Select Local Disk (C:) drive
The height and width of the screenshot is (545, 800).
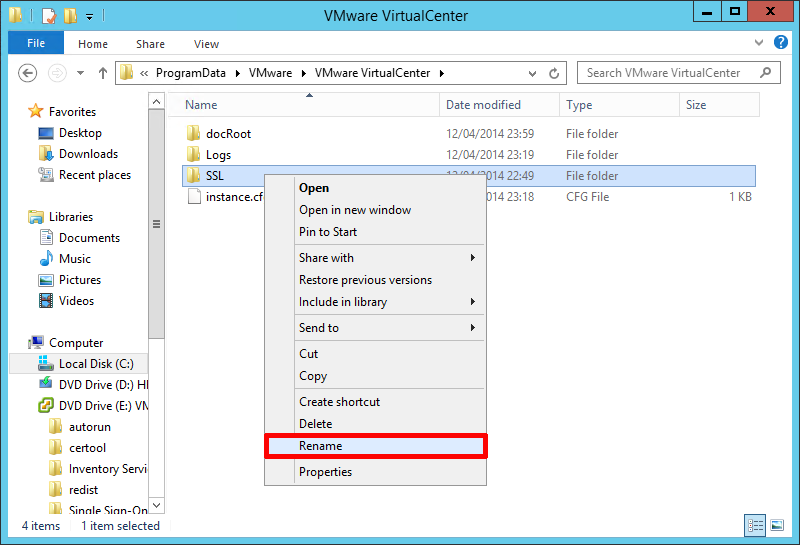pos(96,363)
